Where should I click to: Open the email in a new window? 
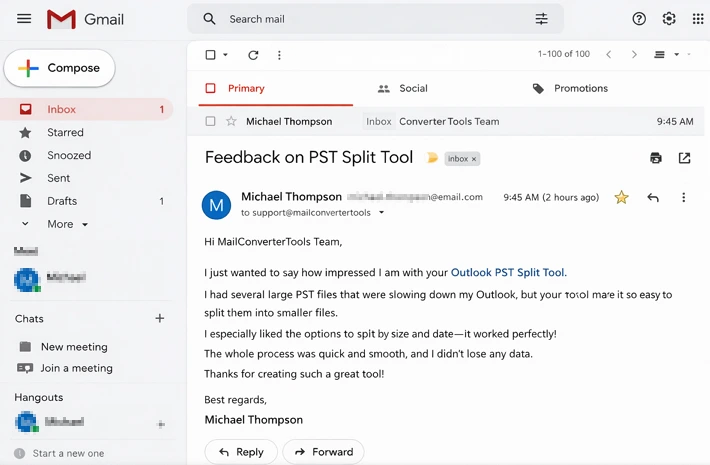coord(684,158)
